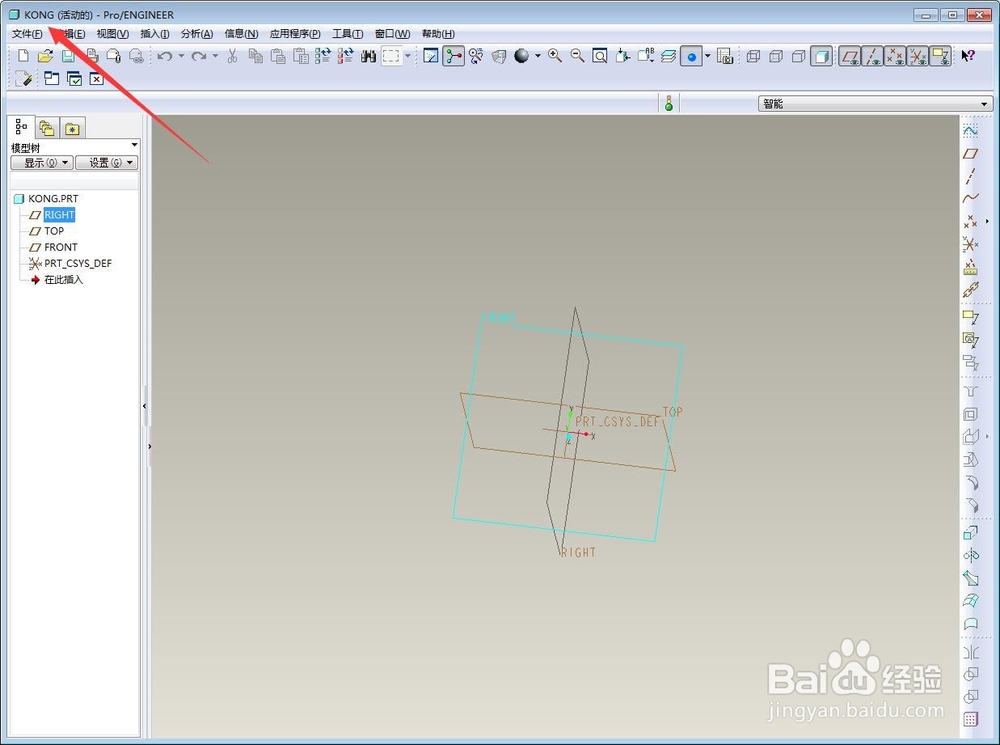
Task: Open an existing file with folder icon
Action: (45, 56)
